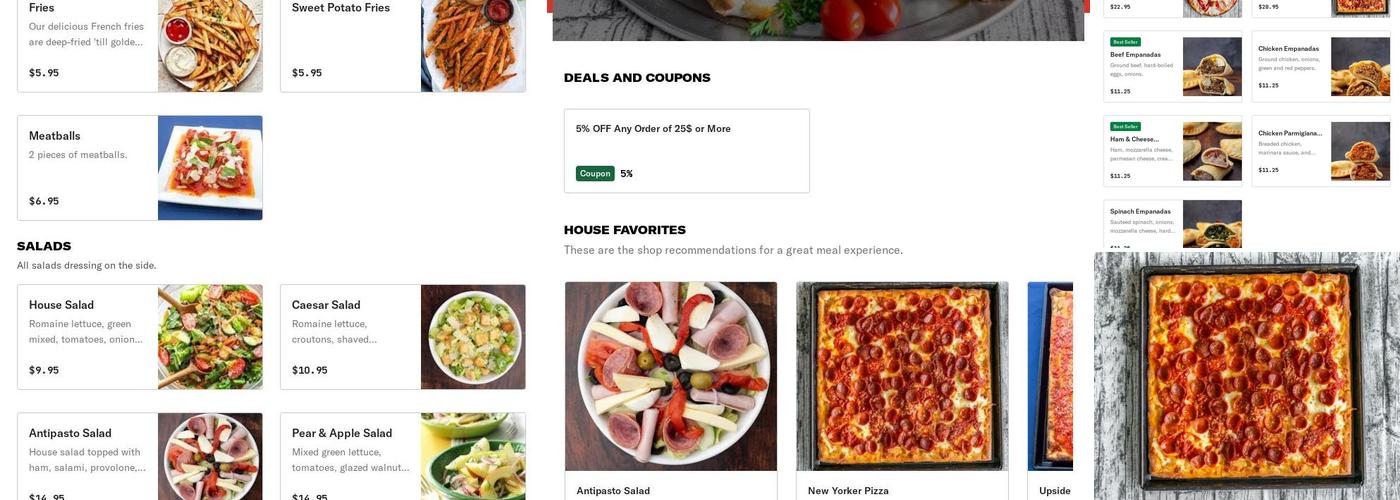Select the Sweet Potato Fries item
Image resolution: width=1400 pixels, height=500 pixels.
(x=403, y=46)
